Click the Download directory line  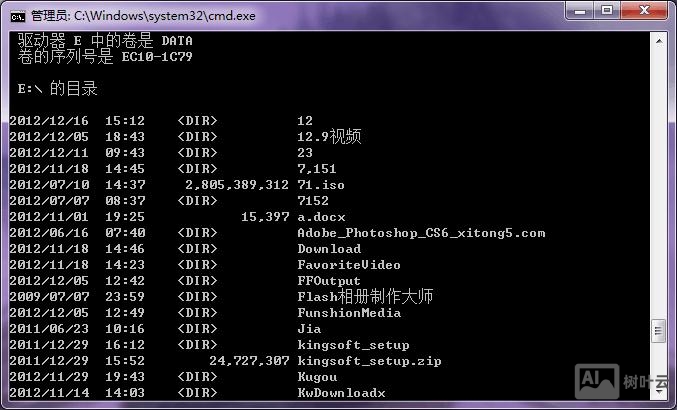coord(329,249)
